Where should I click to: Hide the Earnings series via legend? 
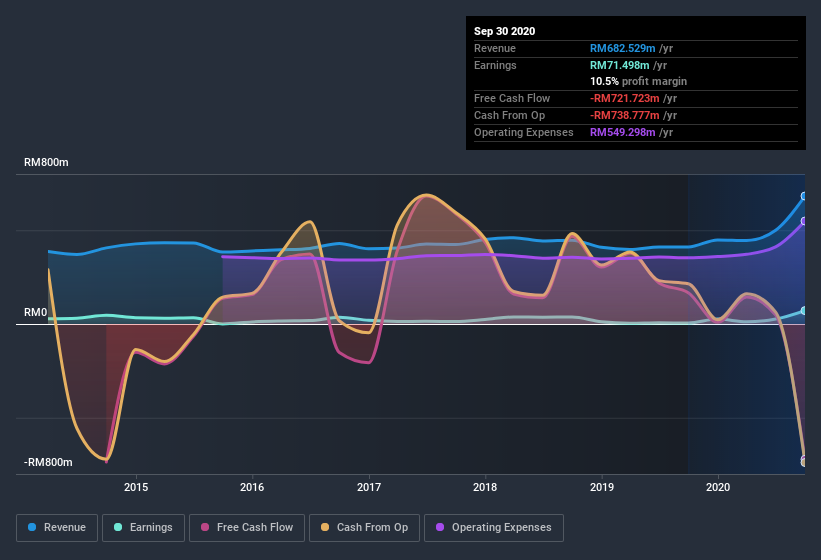click(x=143, y=527)
